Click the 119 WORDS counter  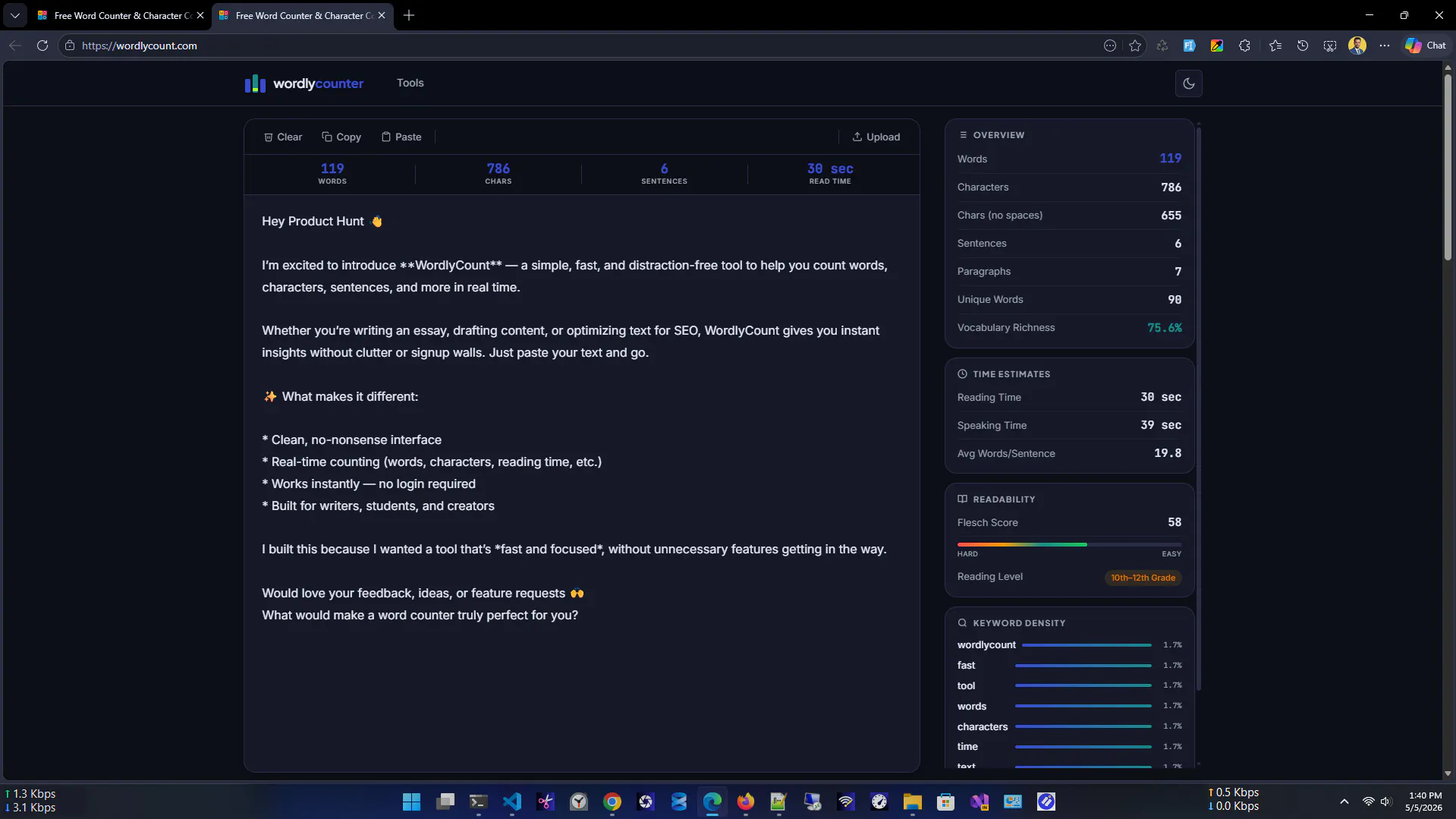(x=332, y=174)
